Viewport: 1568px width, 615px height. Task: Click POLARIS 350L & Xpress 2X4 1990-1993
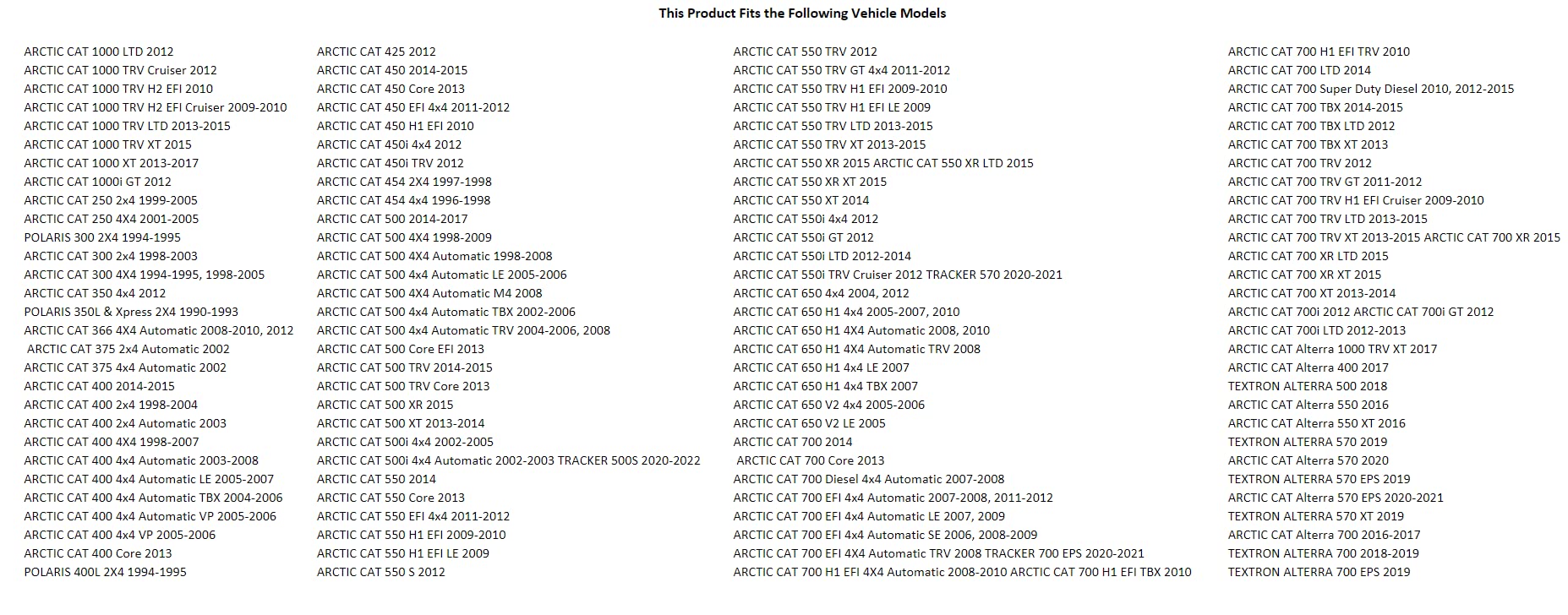click(131, 312)
